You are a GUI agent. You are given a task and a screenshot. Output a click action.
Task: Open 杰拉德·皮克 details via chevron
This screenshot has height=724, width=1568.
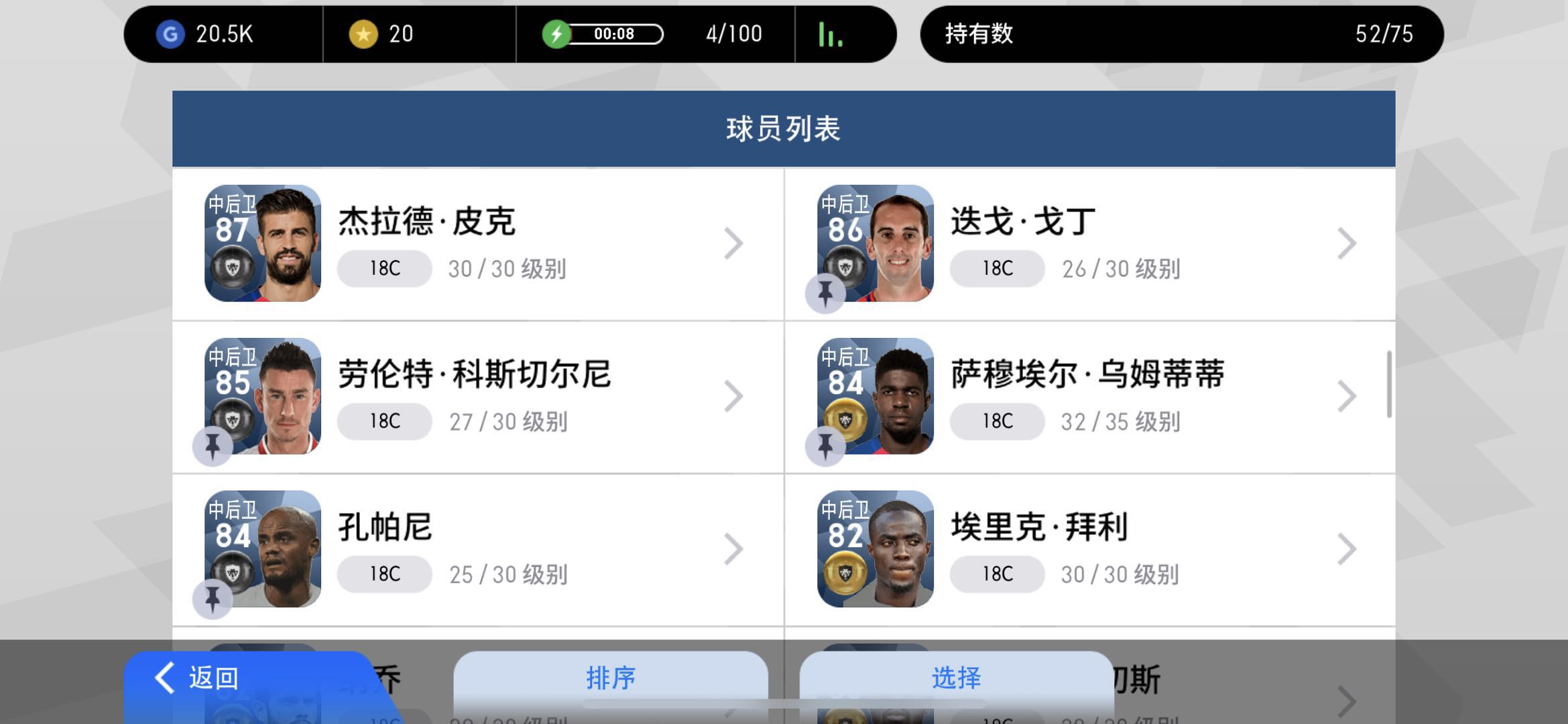734,243
